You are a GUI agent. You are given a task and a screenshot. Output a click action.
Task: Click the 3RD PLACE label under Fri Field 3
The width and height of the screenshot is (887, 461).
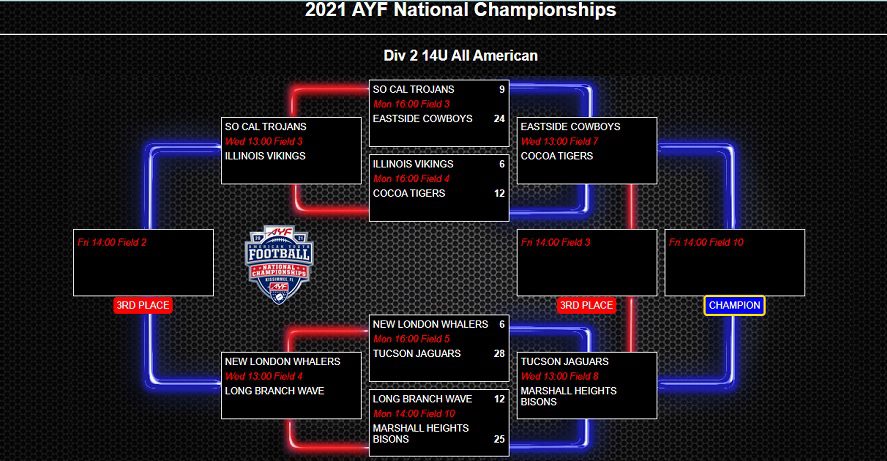pyautogui.click(x=585, y=305)
